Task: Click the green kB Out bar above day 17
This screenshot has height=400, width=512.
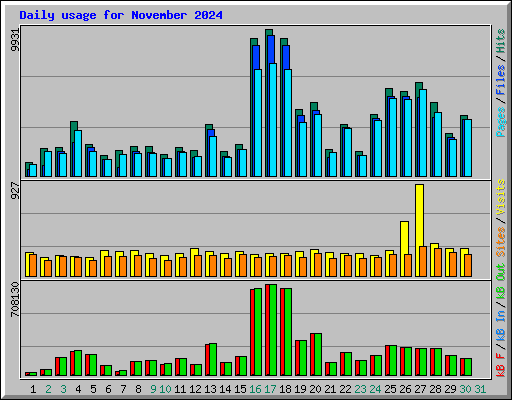Action: tap(273, 330)
